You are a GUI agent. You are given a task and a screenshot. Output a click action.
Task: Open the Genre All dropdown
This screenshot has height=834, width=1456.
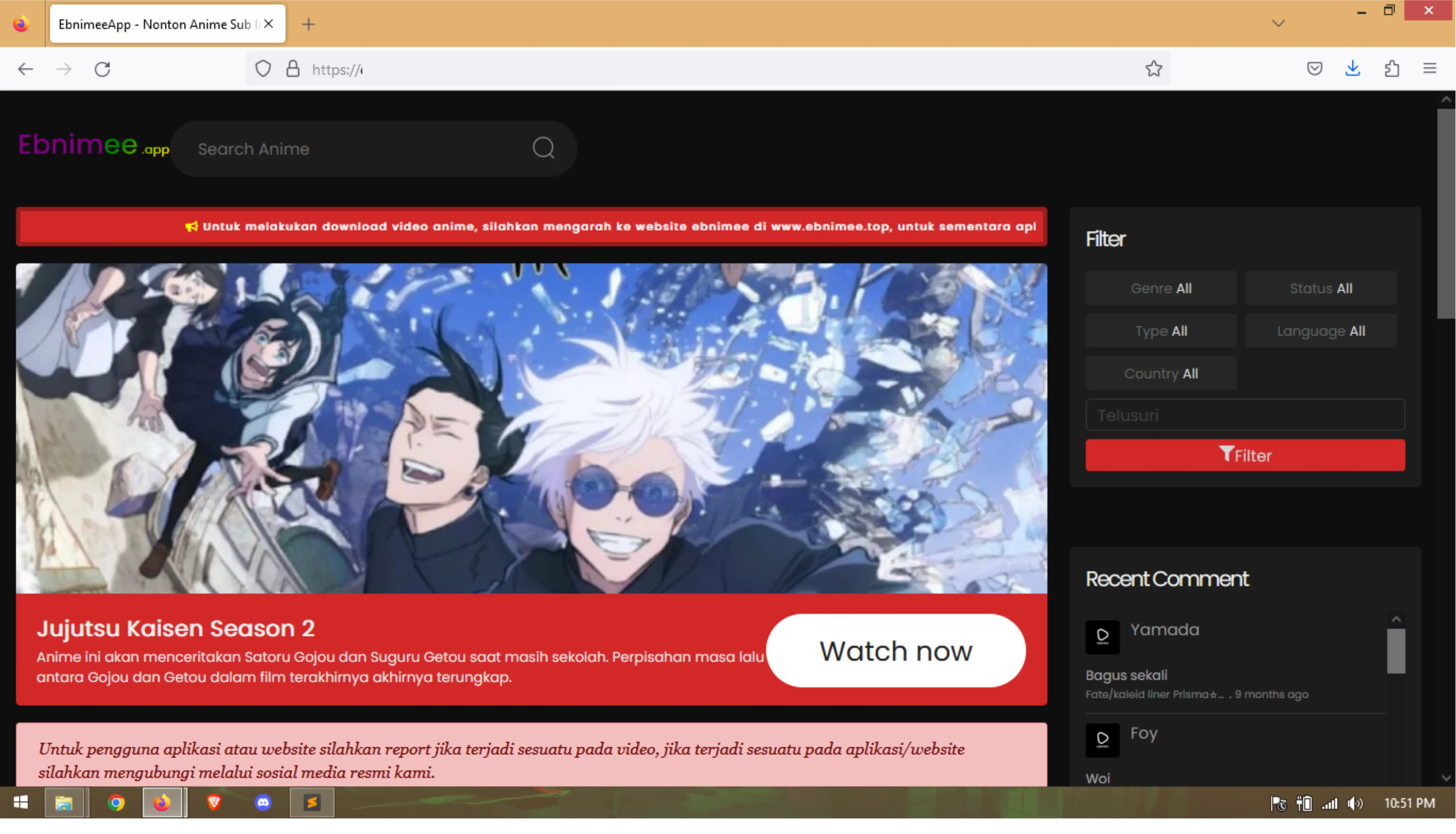(1161, 288)
